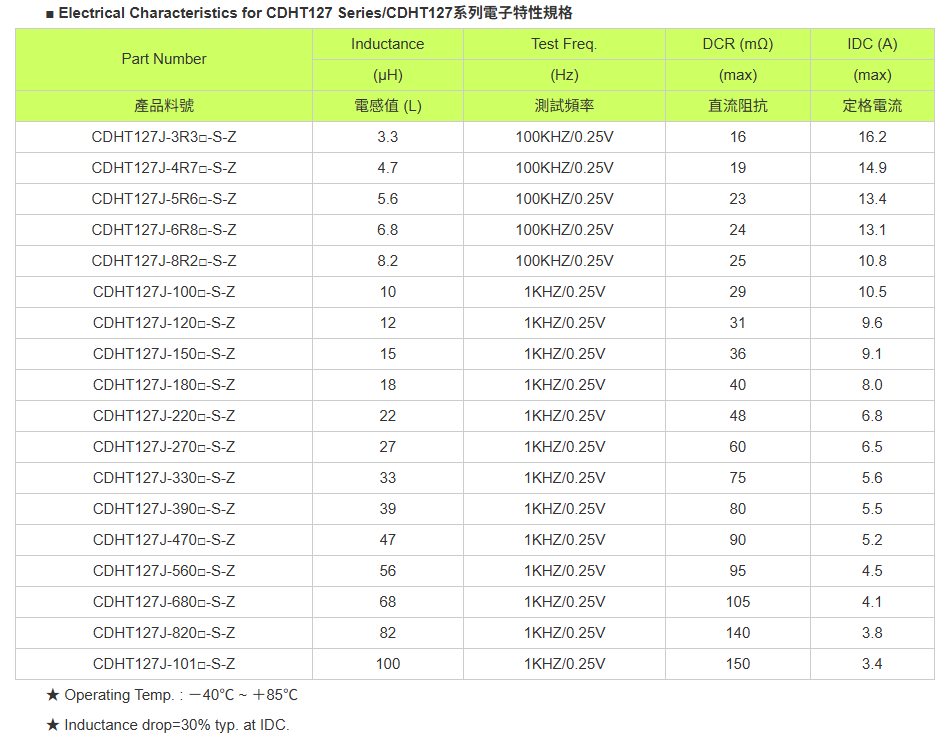
Task: Select part number CDHT127J-120□-S-Z
Action: [x=164, y=323]
